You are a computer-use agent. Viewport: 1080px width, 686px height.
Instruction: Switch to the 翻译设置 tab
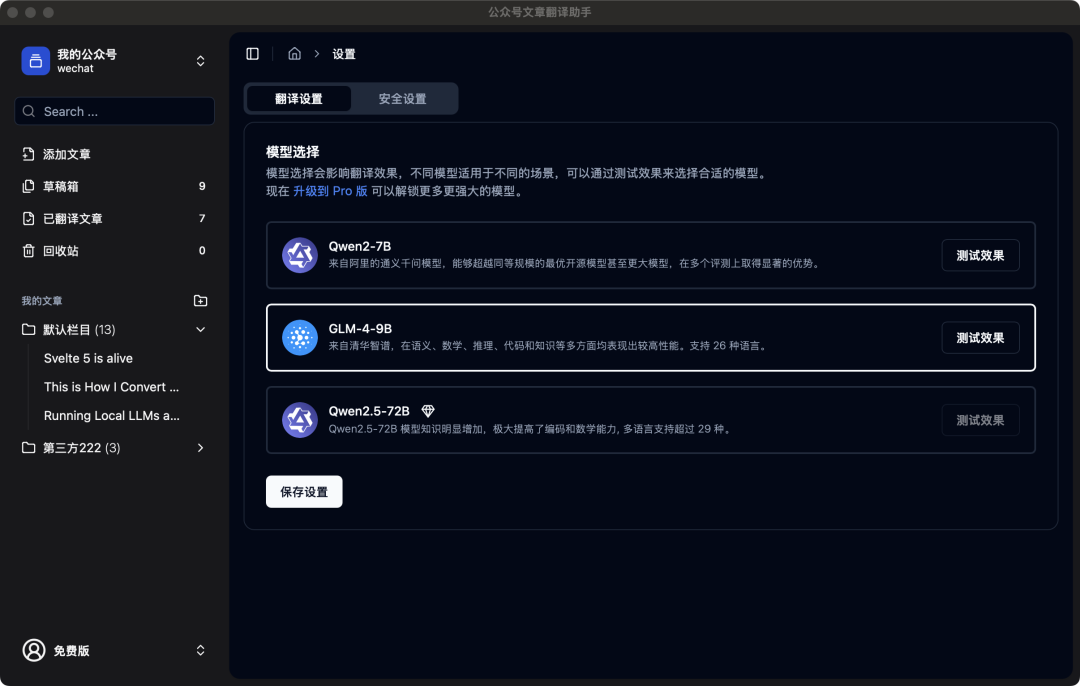pyautogui.click(x=299, y=98)
